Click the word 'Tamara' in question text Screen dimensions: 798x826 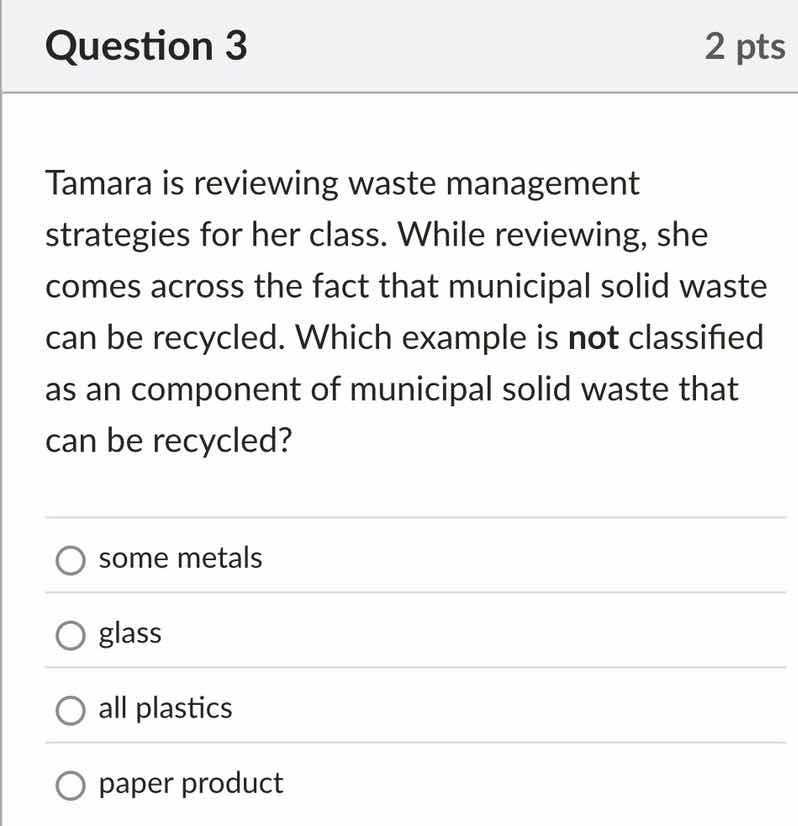coord(93,183)
